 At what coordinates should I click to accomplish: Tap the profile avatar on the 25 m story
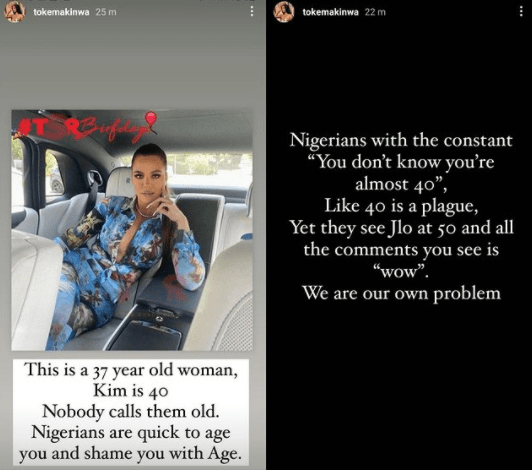click(14, 12)
